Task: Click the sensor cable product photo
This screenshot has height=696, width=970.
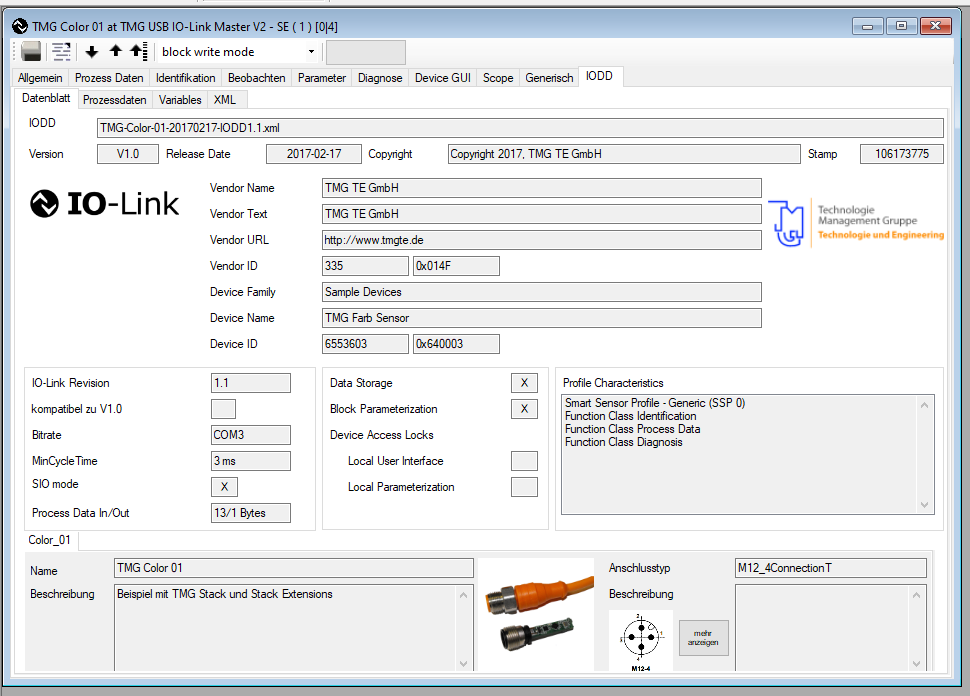Action: pos(536,613)
